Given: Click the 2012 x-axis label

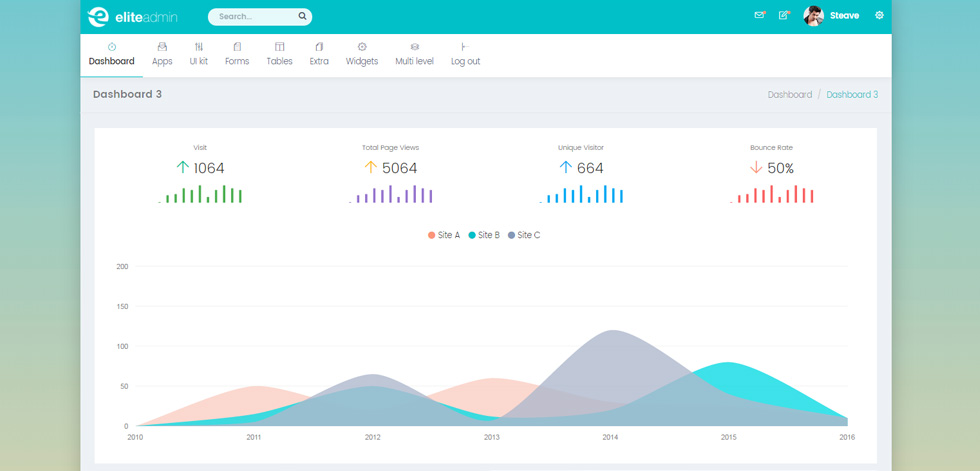Looking at the screenshot, I should pyautogui.click(x=372, y=437).
